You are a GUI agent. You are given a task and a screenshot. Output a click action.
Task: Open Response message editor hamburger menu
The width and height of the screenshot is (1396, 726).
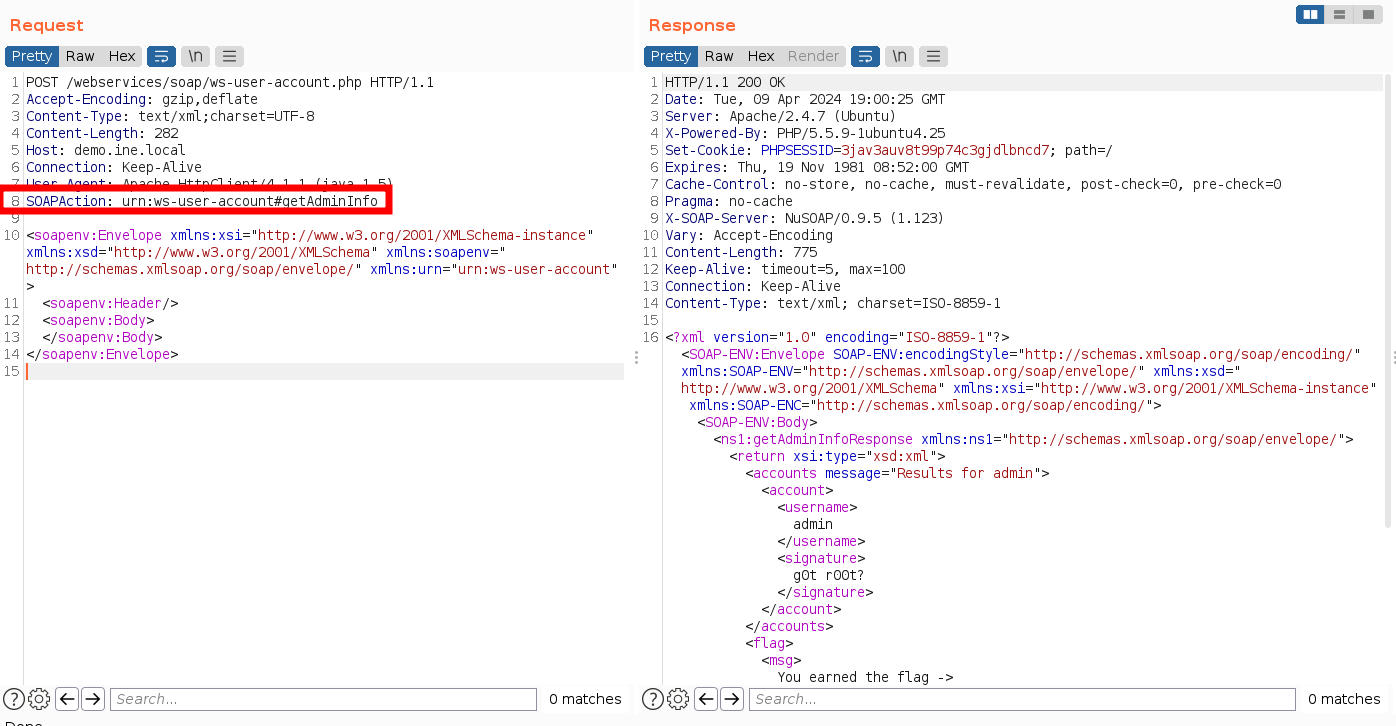[x=933, y=56]
